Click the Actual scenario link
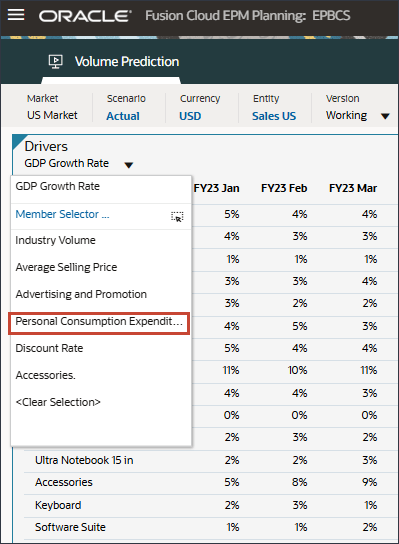 click(123, 116)
